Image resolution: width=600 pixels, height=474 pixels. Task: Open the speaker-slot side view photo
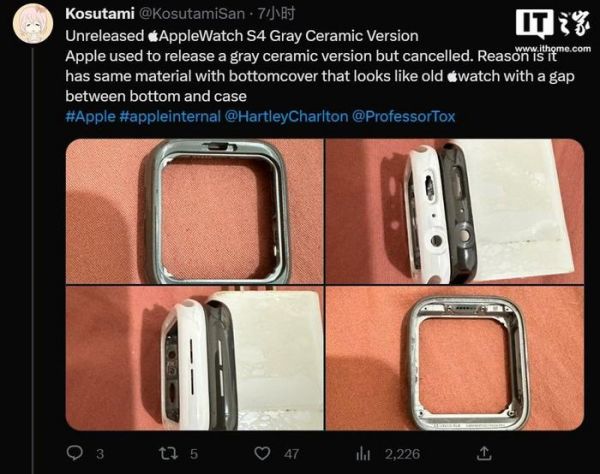point(194,358)
